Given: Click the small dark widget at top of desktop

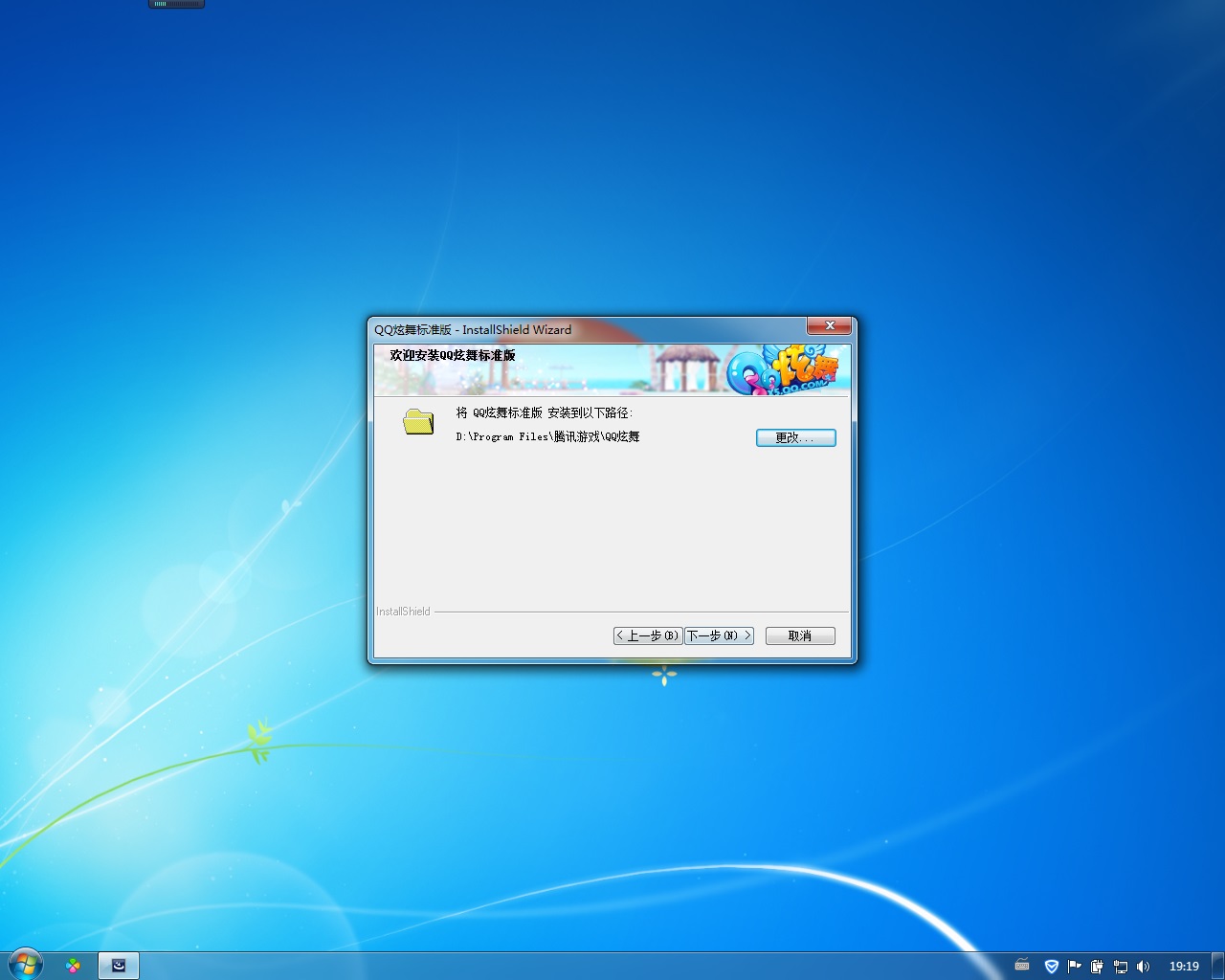Looking at the screenshot, I should [x=177, y=4].
